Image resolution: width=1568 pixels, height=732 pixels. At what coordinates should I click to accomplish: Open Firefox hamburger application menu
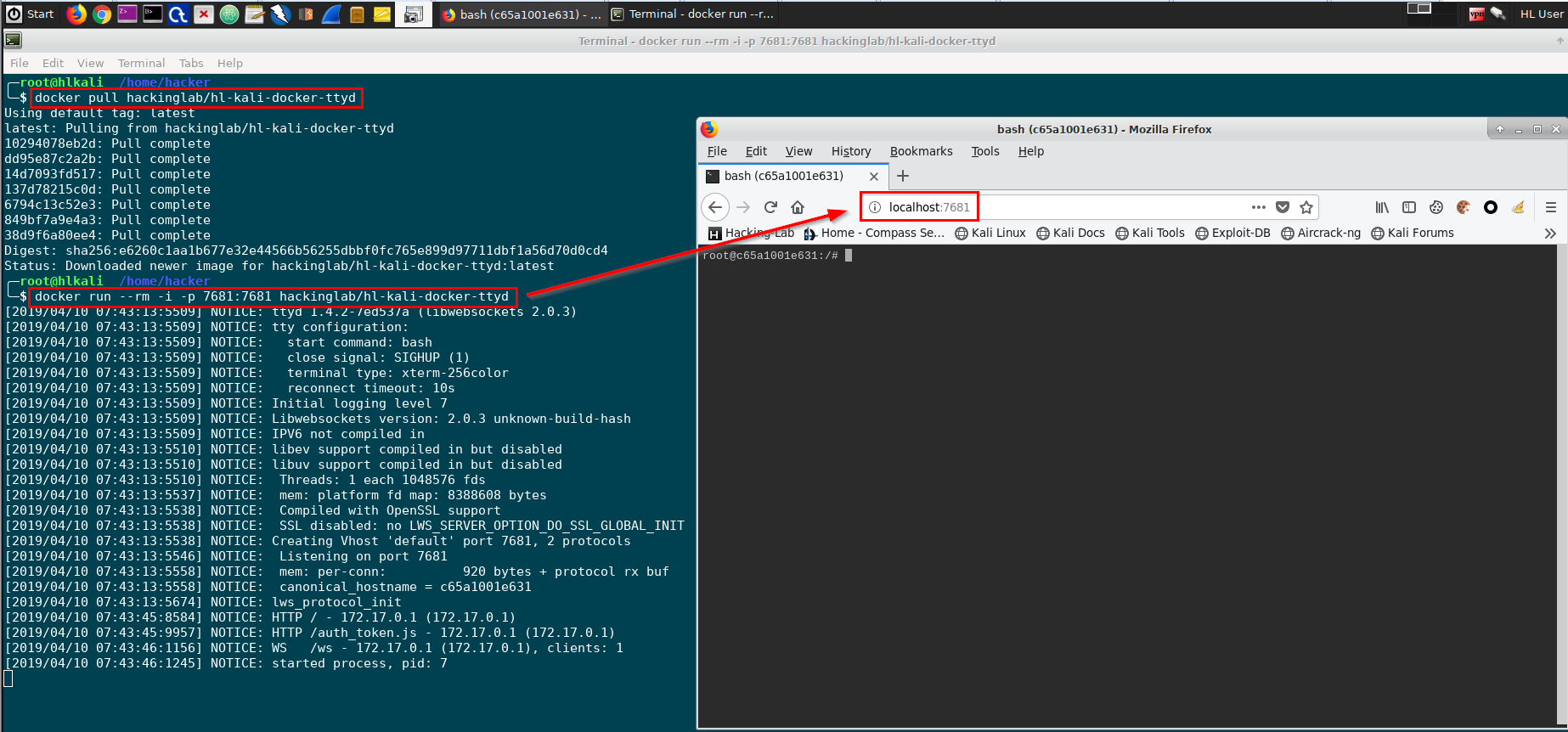click(x=1551, y=207)
